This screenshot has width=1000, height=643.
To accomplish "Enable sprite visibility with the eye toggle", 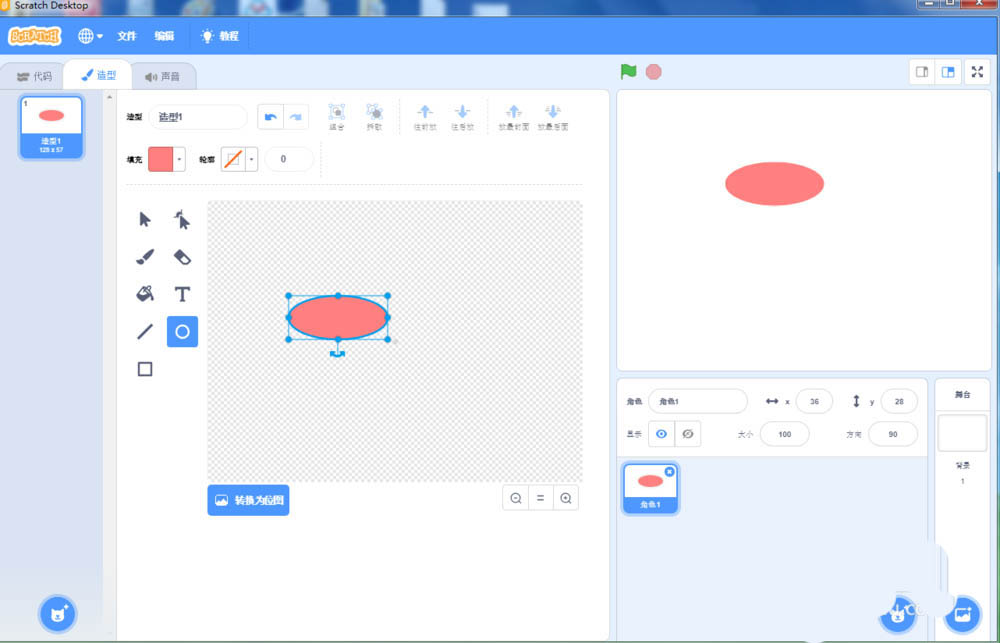I will coord(661,433).
